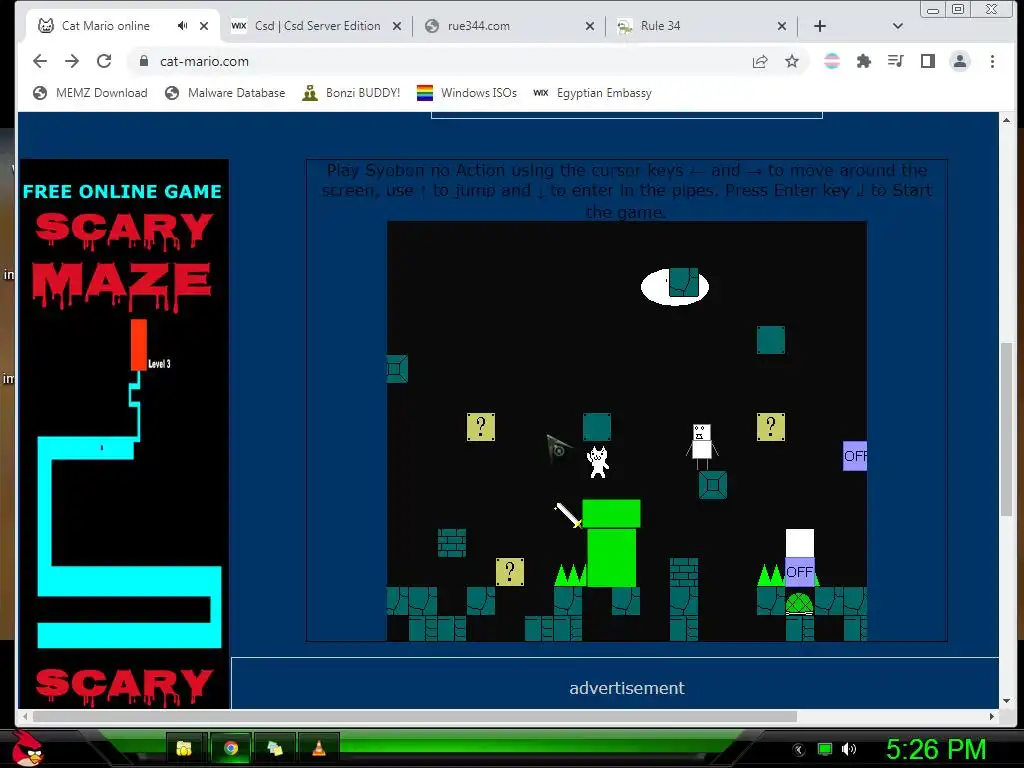Click the question block above the cat's left

pyautogui.click(x=481, y=427)
